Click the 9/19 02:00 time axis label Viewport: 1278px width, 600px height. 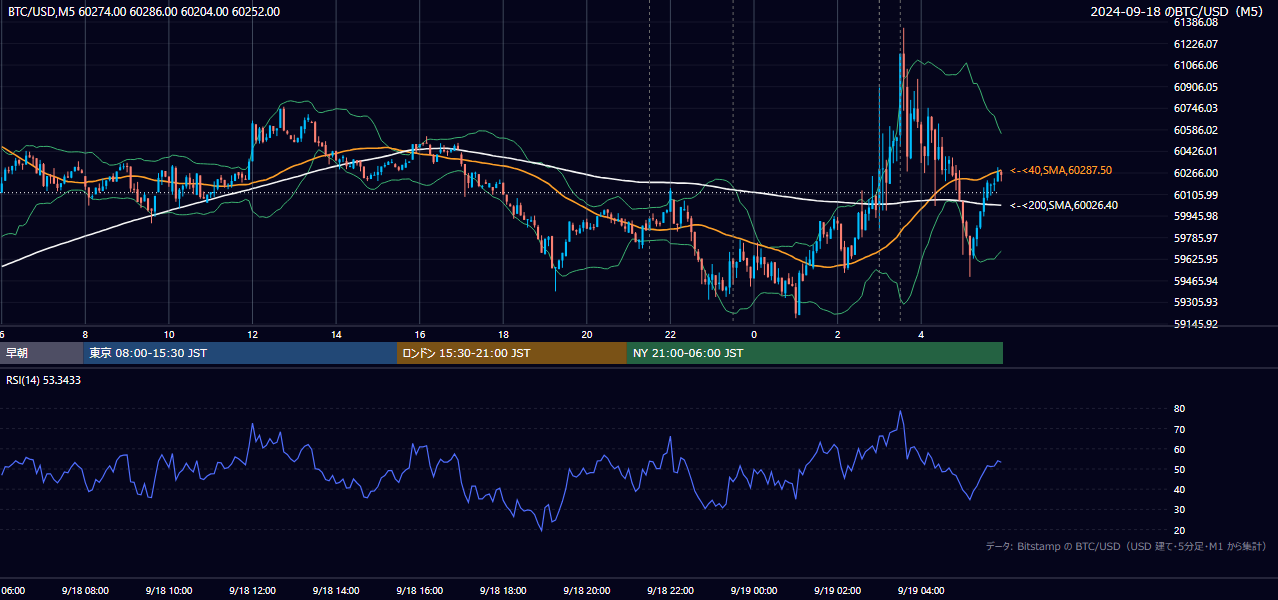click(837, 591)
